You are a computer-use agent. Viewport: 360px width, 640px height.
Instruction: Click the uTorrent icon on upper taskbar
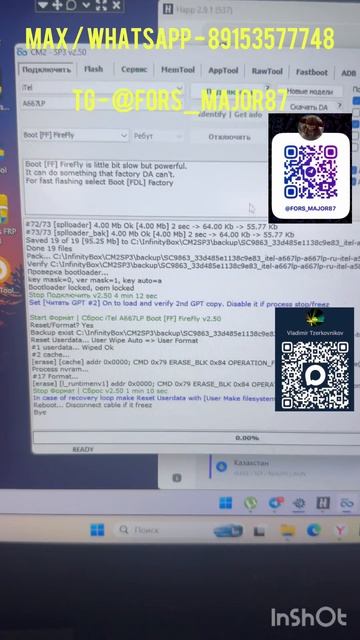(251, 503)
